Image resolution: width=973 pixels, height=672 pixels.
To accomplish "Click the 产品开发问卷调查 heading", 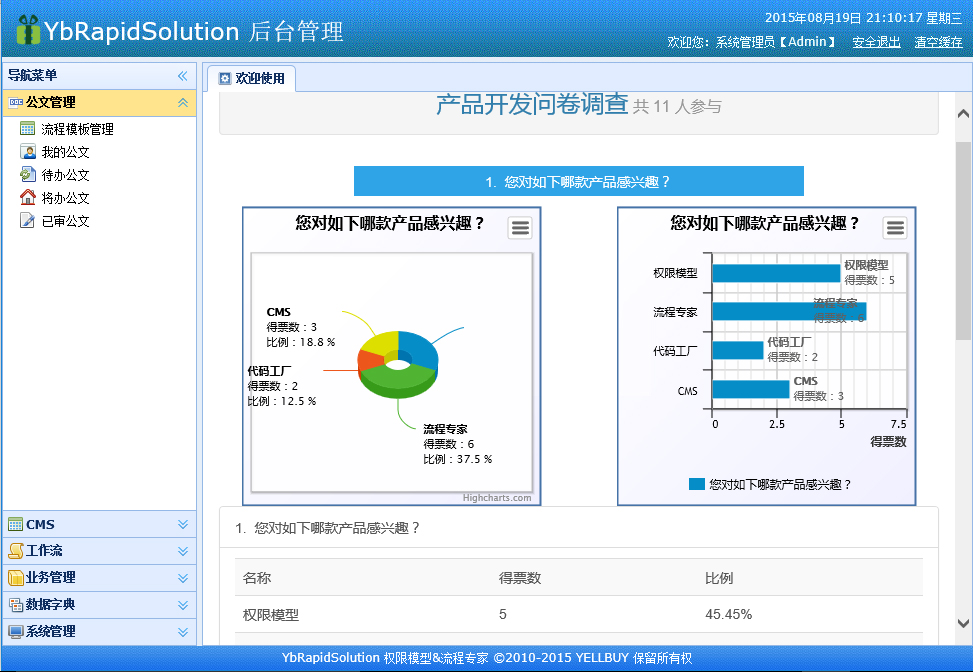I will [532, 104].
